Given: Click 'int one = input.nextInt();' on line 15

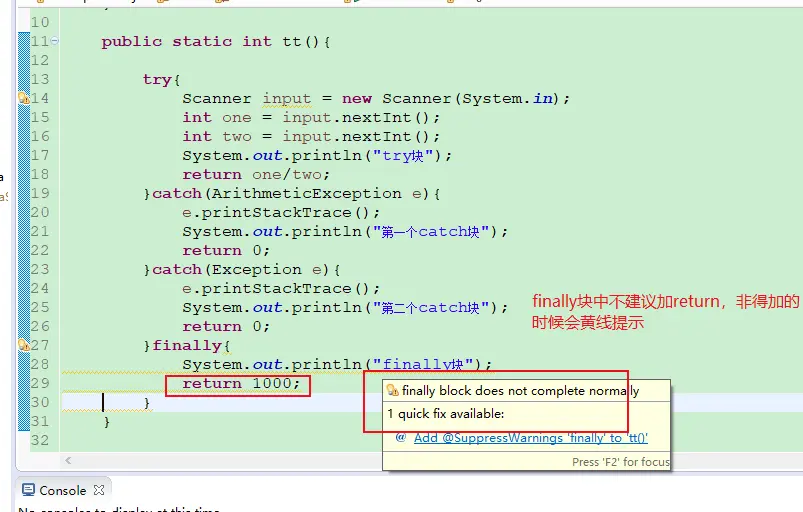Looking at the screenshot, I should click(311, 118).
